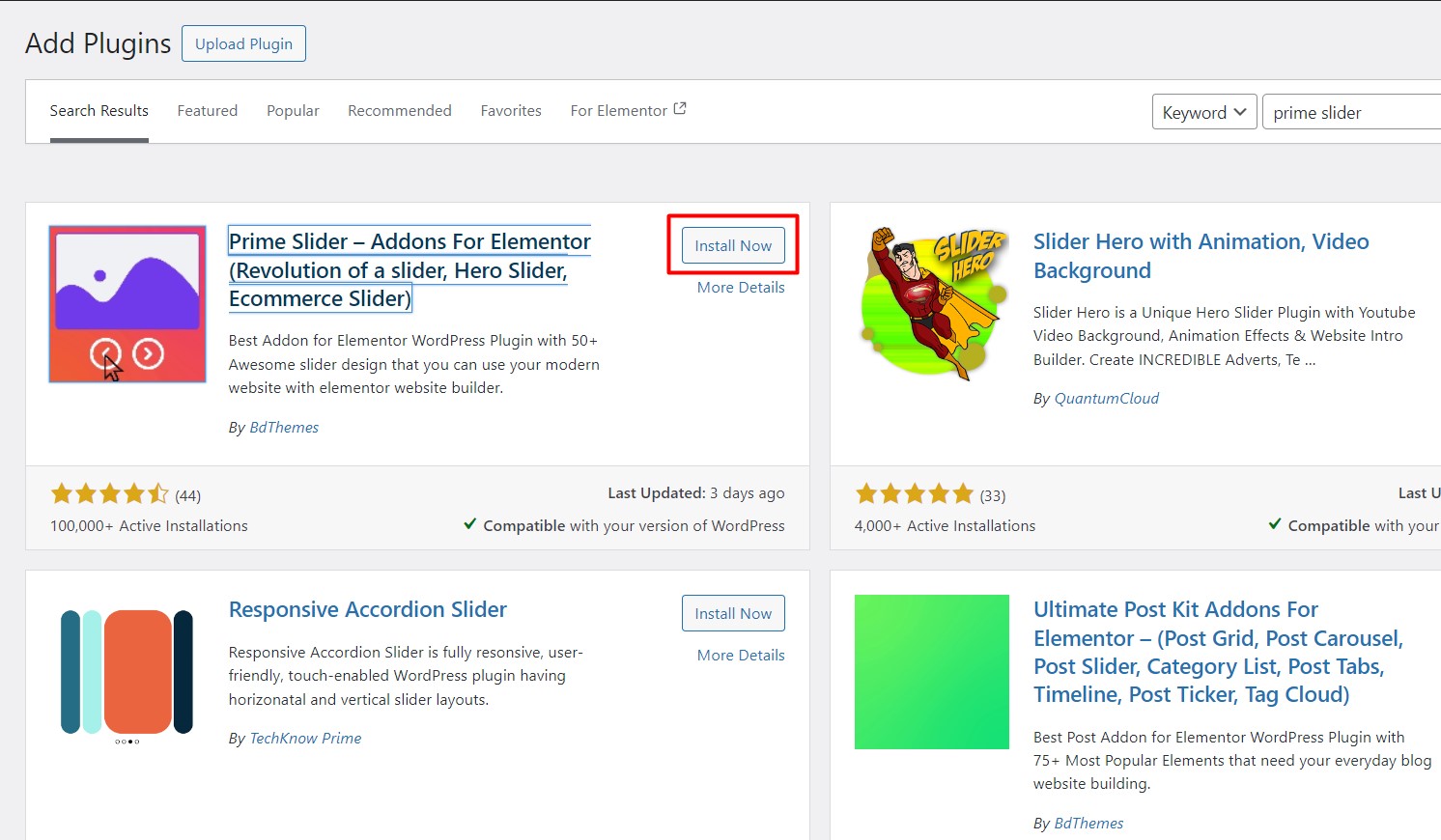Screen dimensions: 1441x840
Task: Switch to the Recommended tab
Action: pos(400,111)
